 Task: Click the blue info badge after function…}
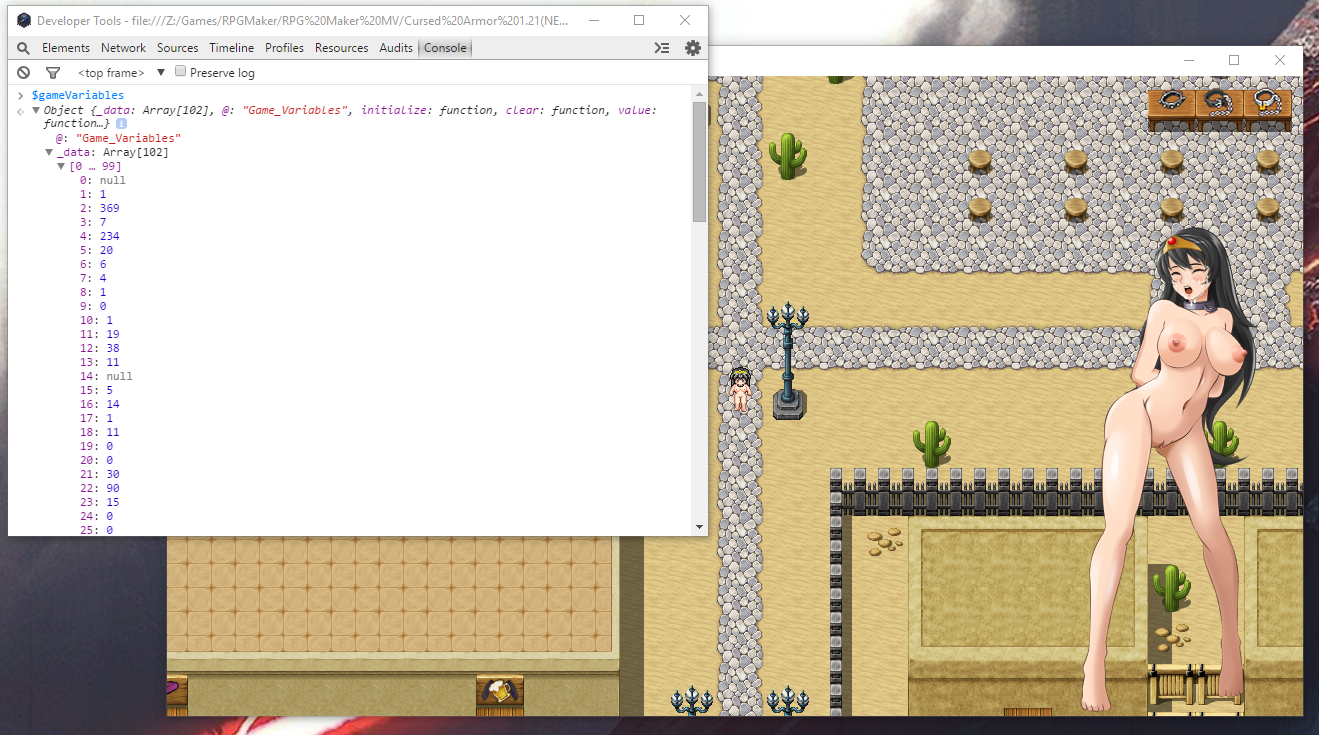[x=121, y=124]
